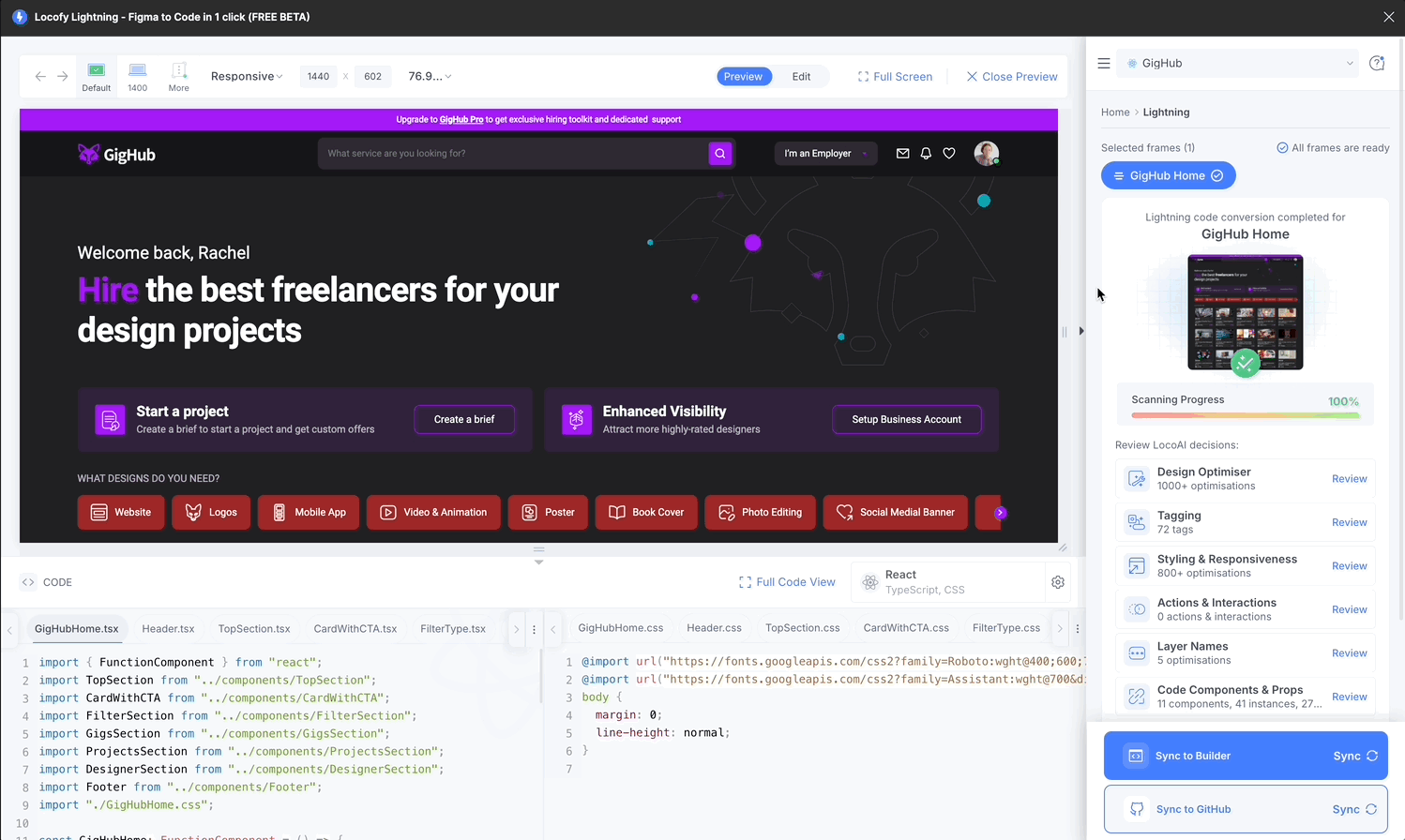This screenshot has height=840, width=1405.
Task: Open tsx pane three-dot options
Action: tap(534, 630)
